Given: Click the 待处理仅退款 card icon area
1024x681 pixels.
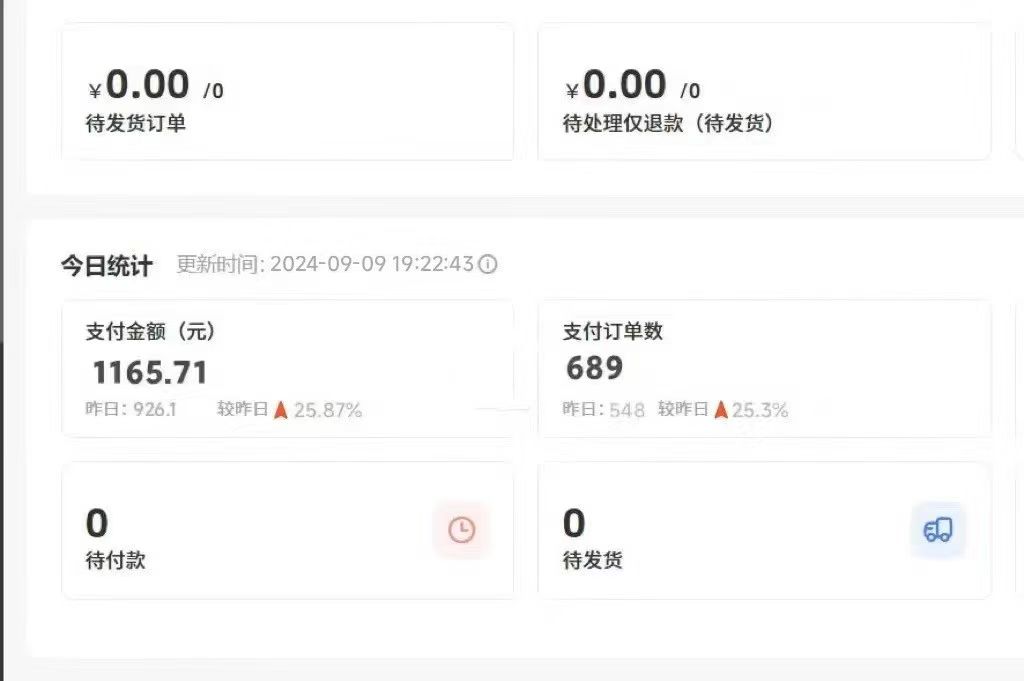Looking at the screenshot, I should coord(765,90).
